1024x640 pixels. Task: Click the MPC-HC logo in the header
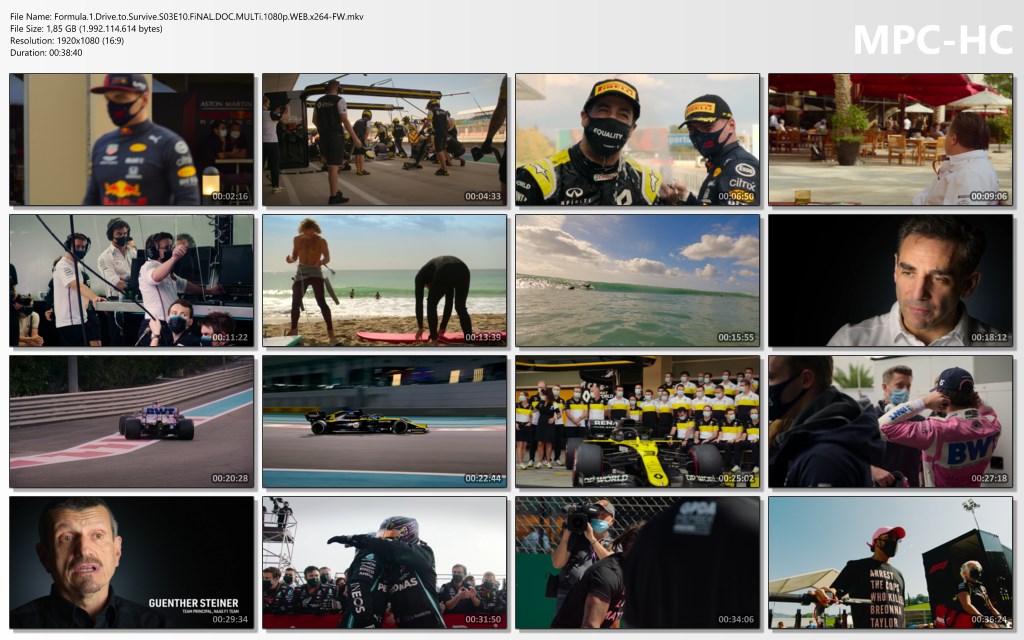click(932, 40)
